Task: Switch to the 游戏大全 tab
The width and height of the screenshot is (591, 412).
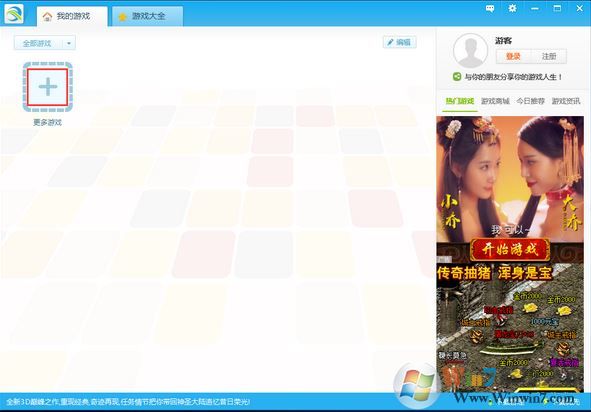Action: [x=147, y=16]
